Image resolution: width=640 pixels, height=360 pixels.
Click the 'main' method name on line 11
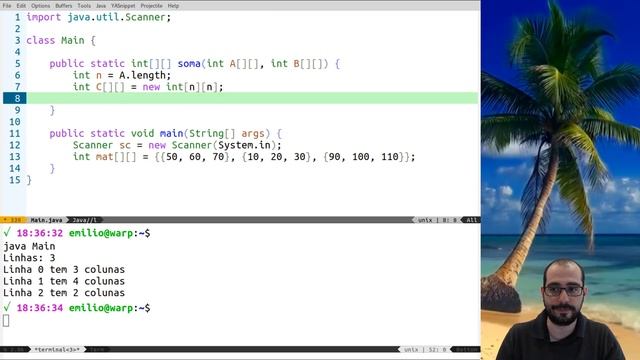pos(171,133)
